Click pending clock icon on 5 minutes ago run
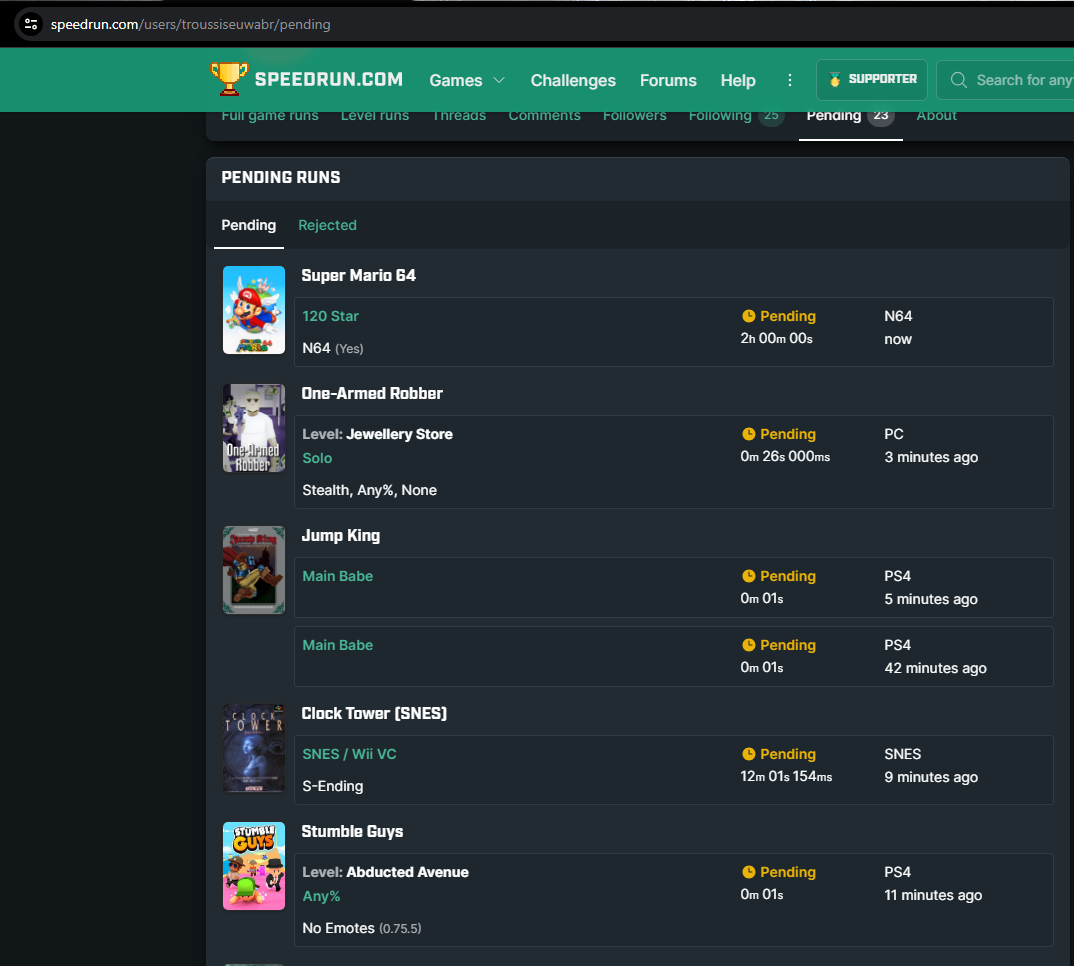 point(749,576)
